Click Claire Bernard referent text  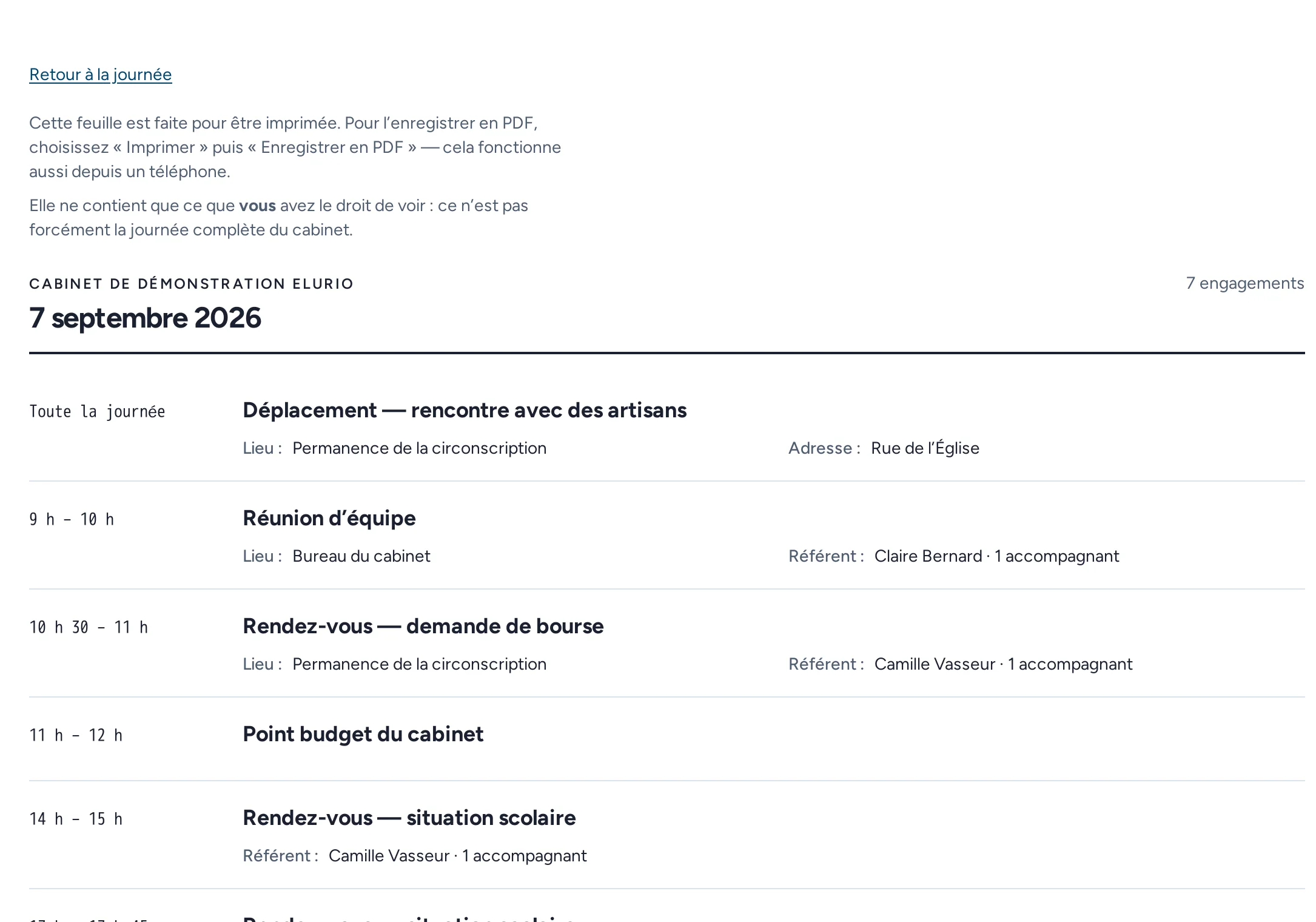[x=928, y=556]
